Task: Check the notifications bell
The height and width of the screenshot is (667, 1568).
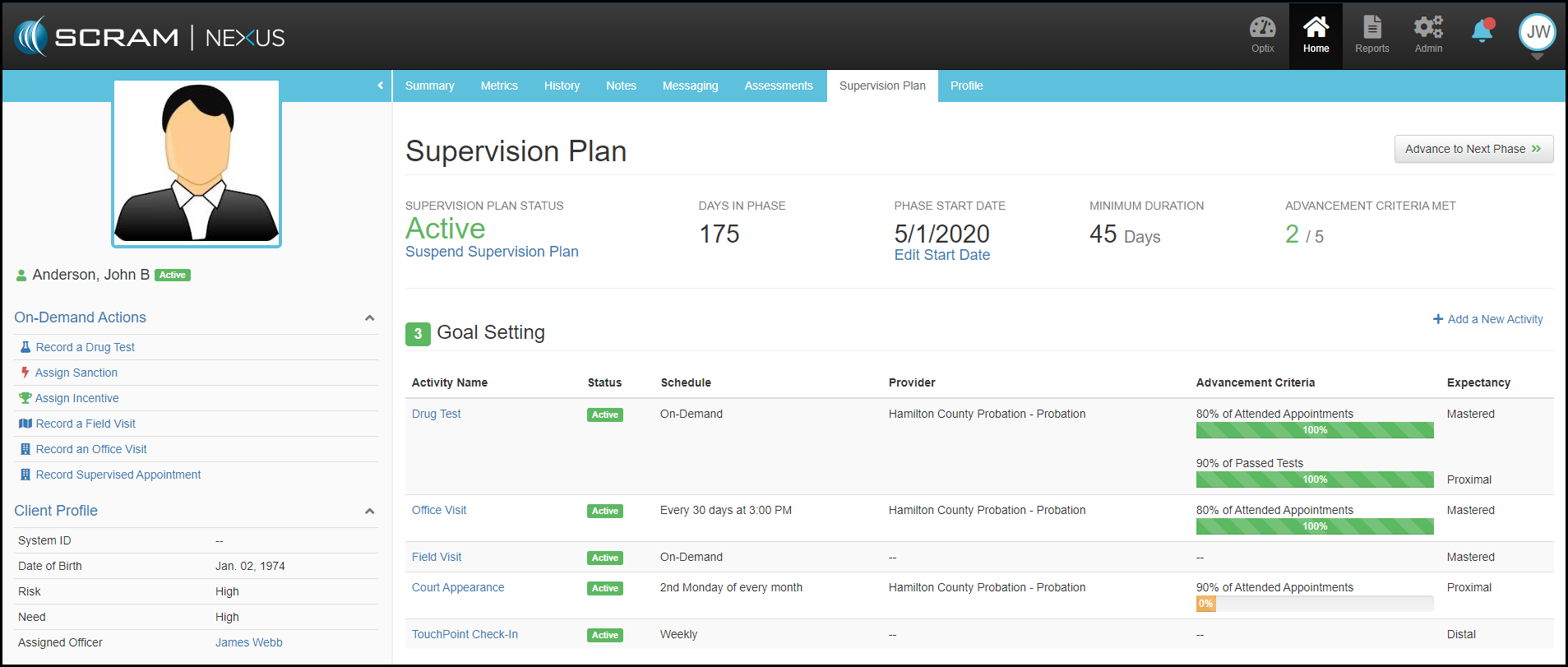Action: pos(1482,32)
